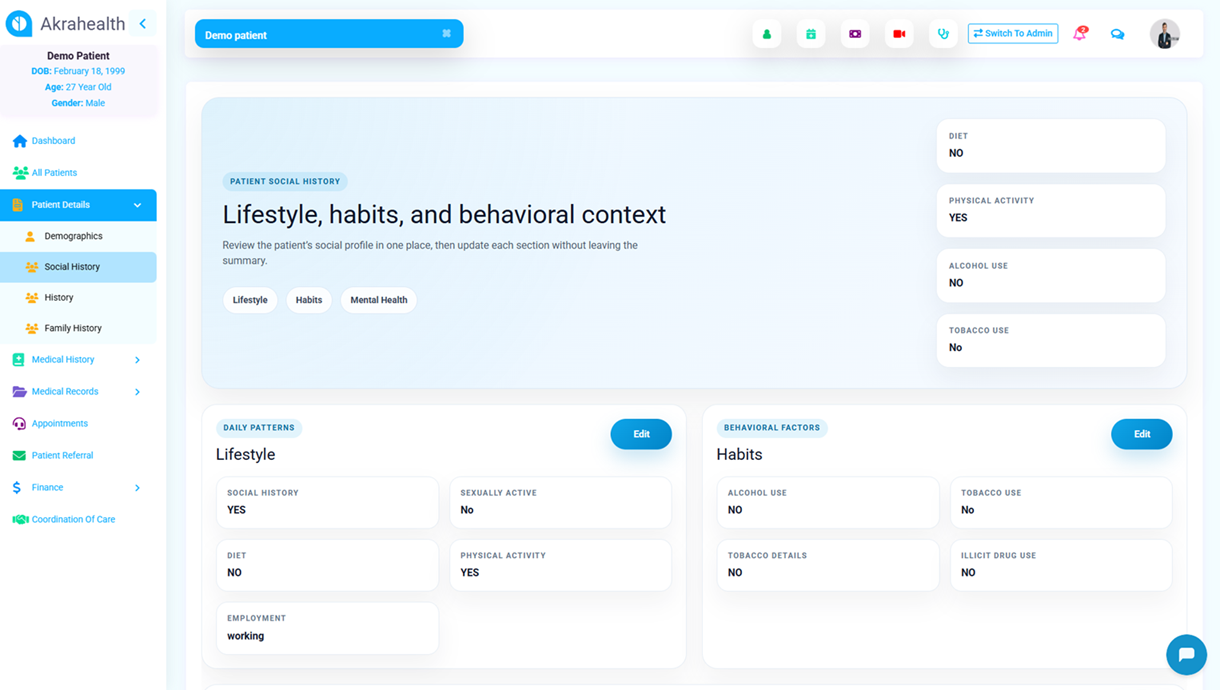The width and height of the screenshot is (1220, 690).
Task: Jump to Habits section pill
Action: point(309,300)
